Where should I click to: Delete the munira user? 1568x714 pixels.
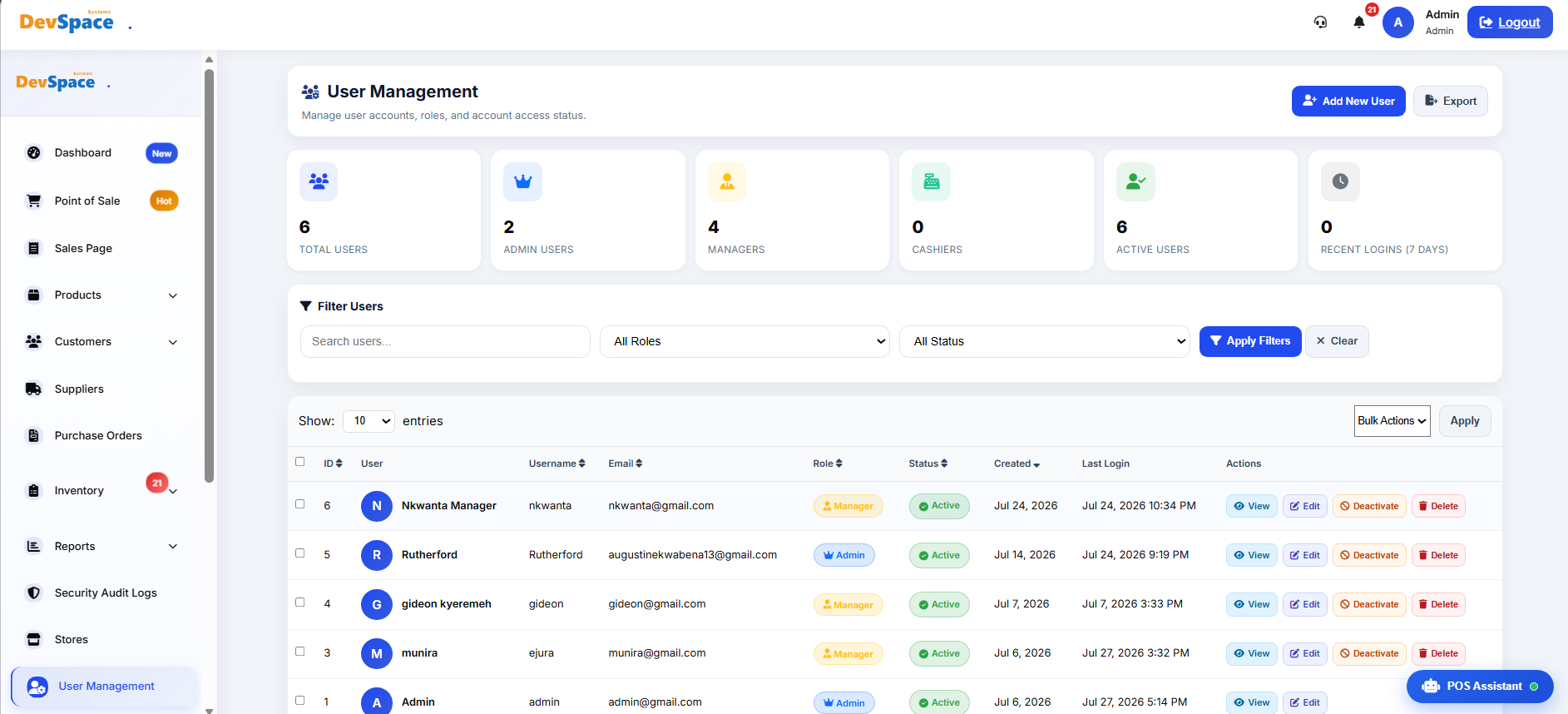1438,653
